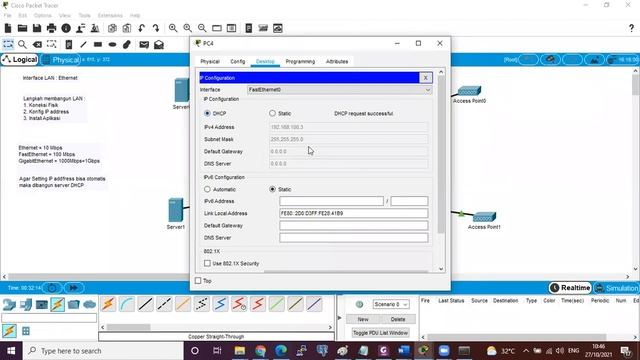Click the Add Simple PDU envelope icon

(144, 44)
